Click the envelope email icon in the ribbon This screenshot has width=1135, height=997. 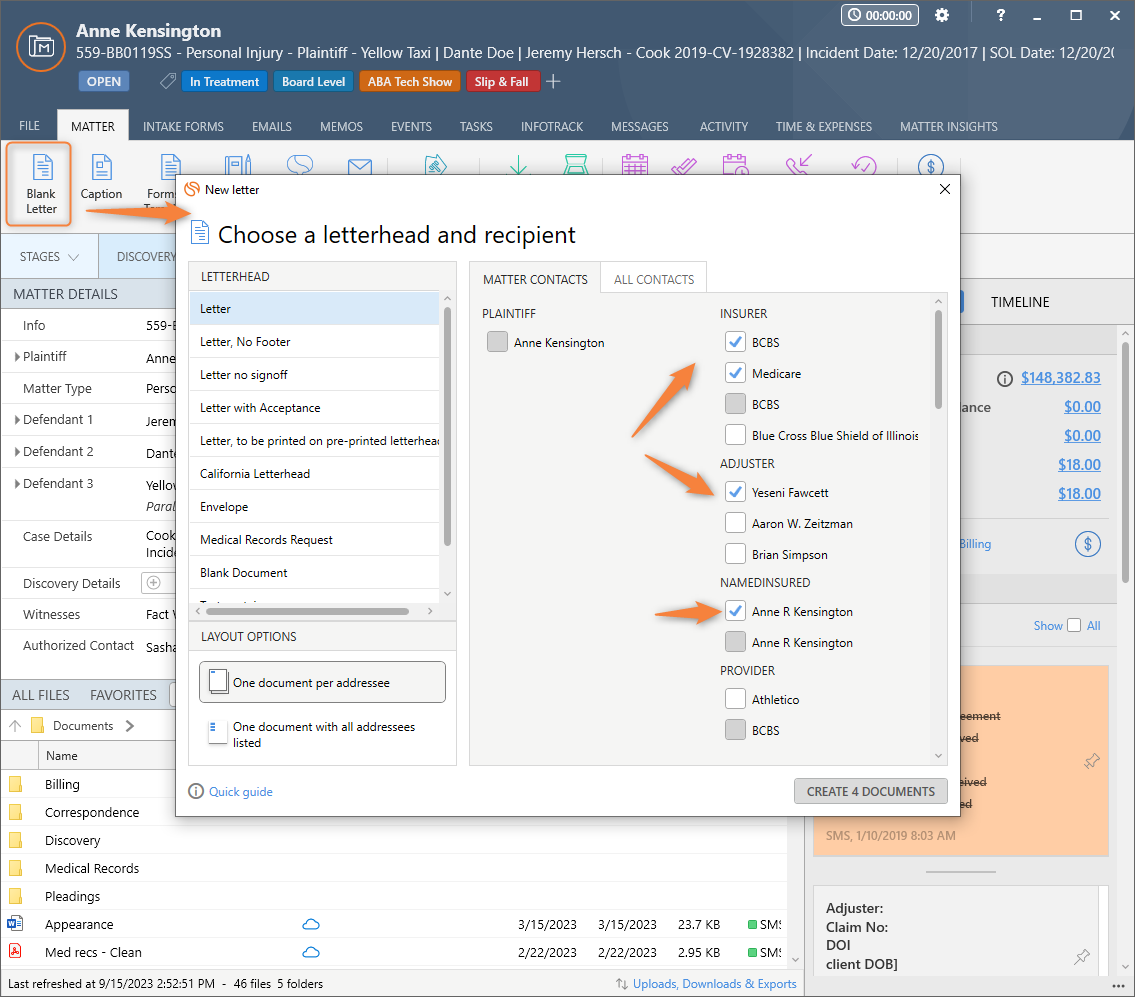tap(360, 167)
